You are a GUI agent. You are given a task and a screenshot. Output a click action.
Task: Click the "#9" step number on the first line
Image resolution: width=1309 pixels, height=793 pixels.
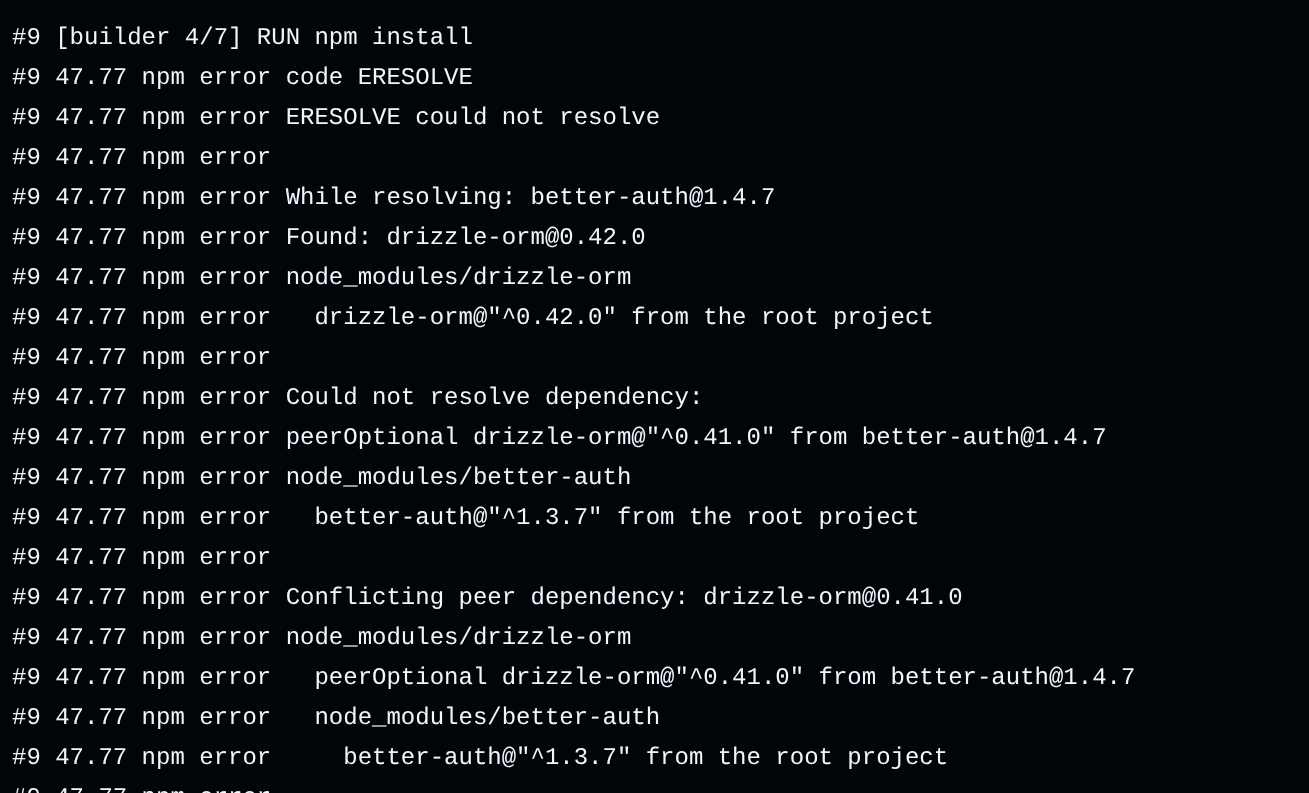[x=26, y=38]
